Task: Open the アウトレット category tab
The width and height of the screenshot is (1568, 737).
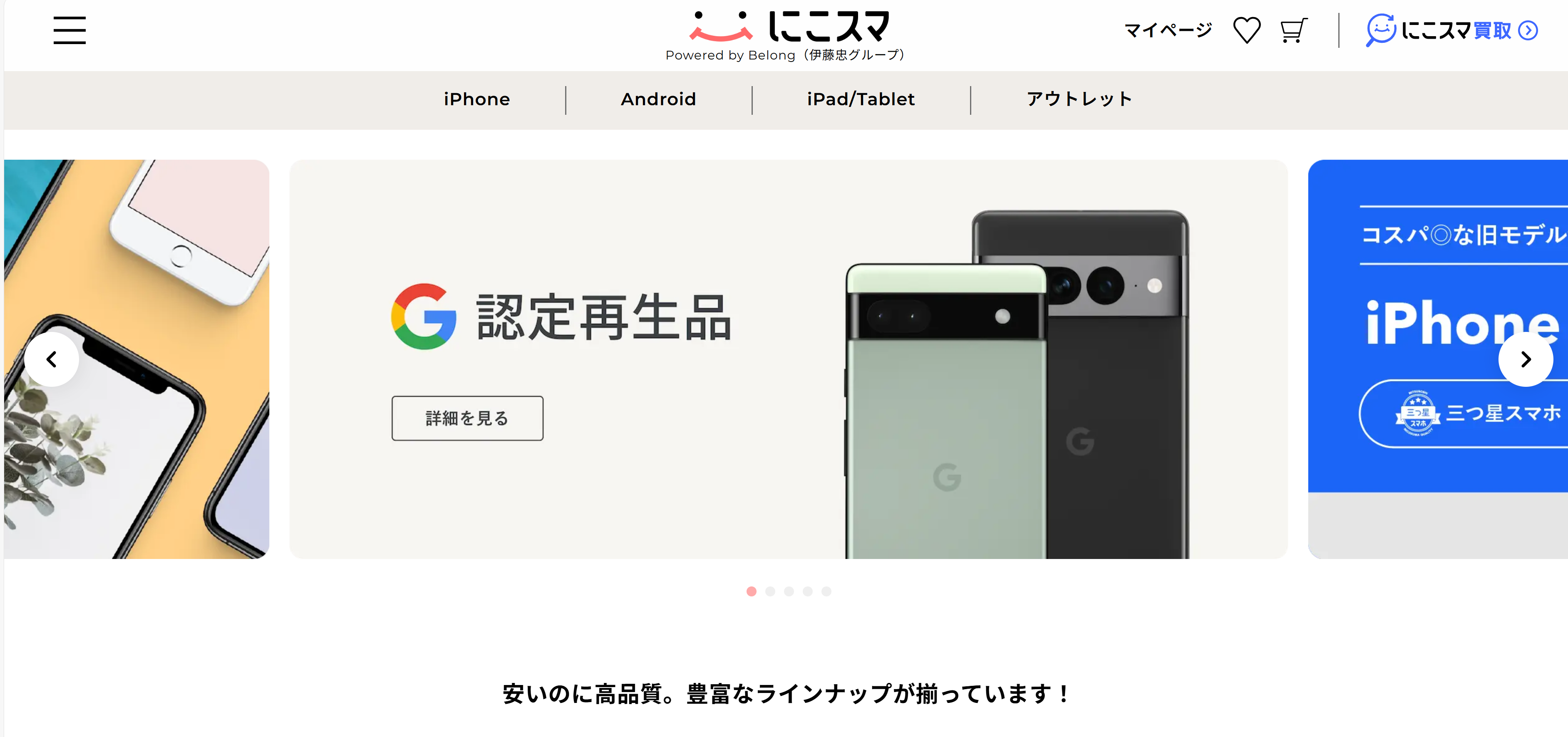Action: pos(1079,99)
